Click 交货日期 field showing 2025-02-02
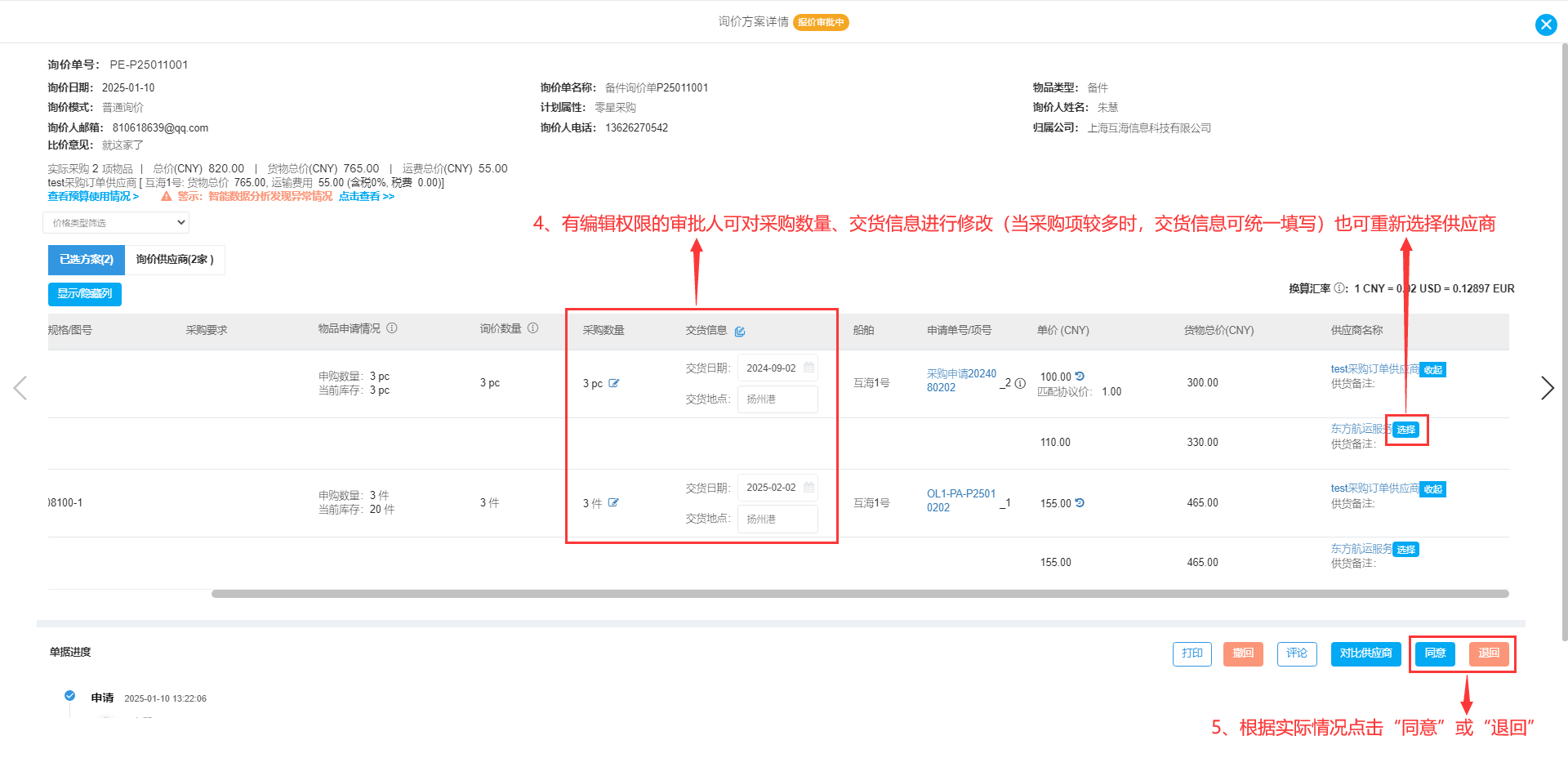Viewport: 1568px width, 767px height. point(777,488)
